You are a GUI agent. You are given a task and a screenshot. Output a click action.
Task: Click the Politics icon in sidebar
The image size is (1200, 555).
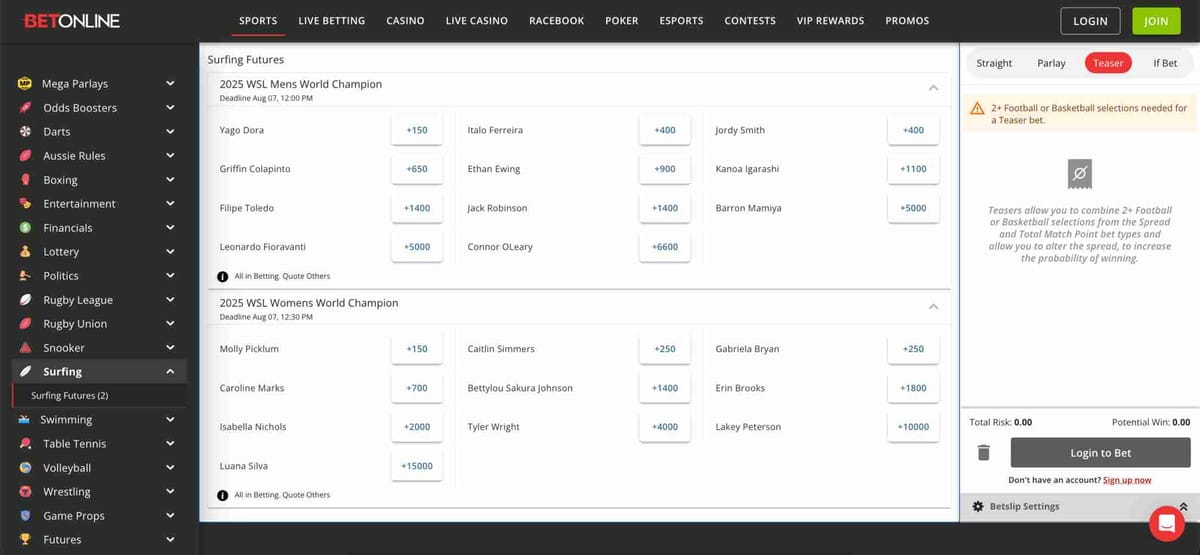[25, 276]
